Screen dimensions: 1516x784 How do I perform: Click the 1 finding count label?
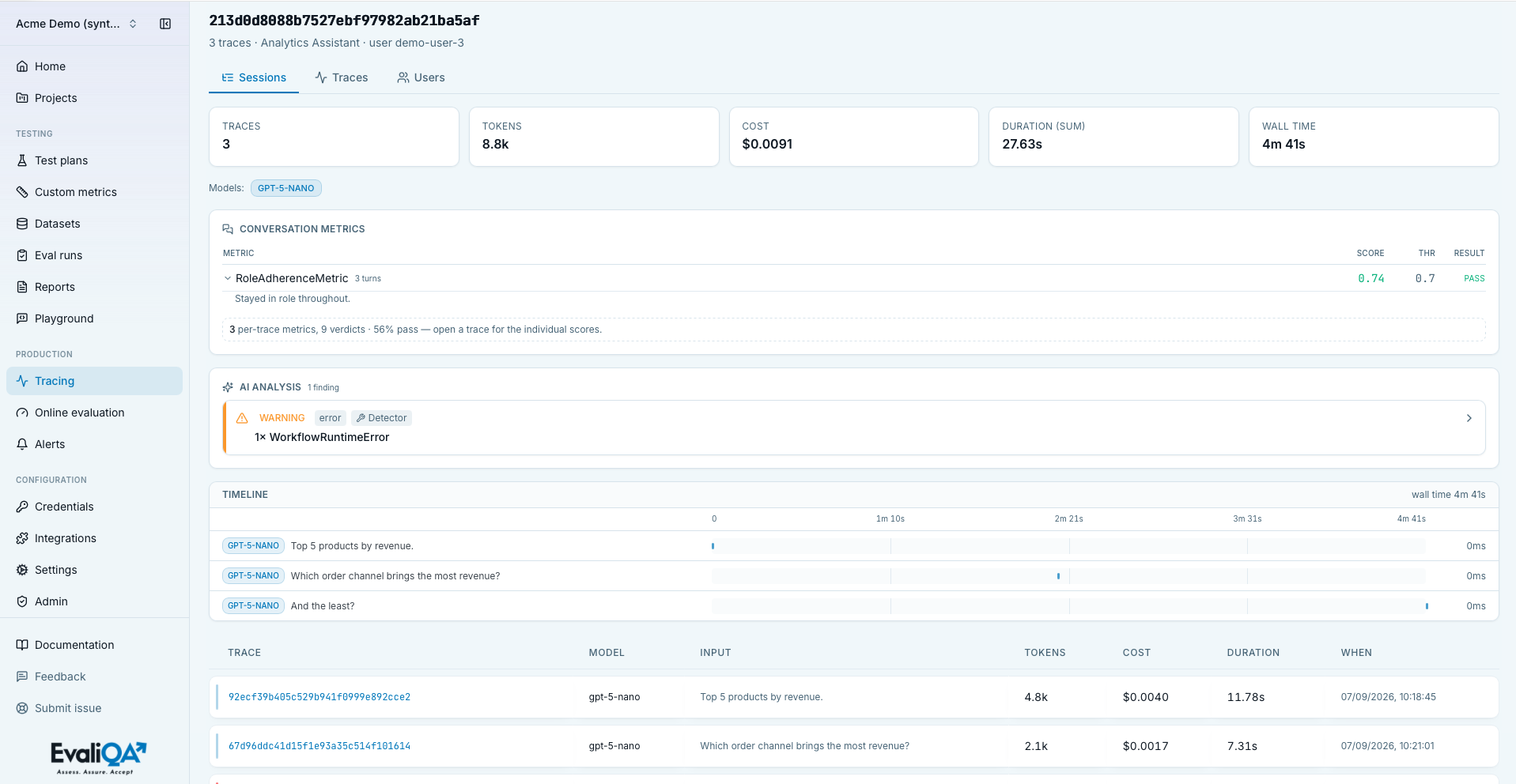pyautogui.click(x=323, y=387)
